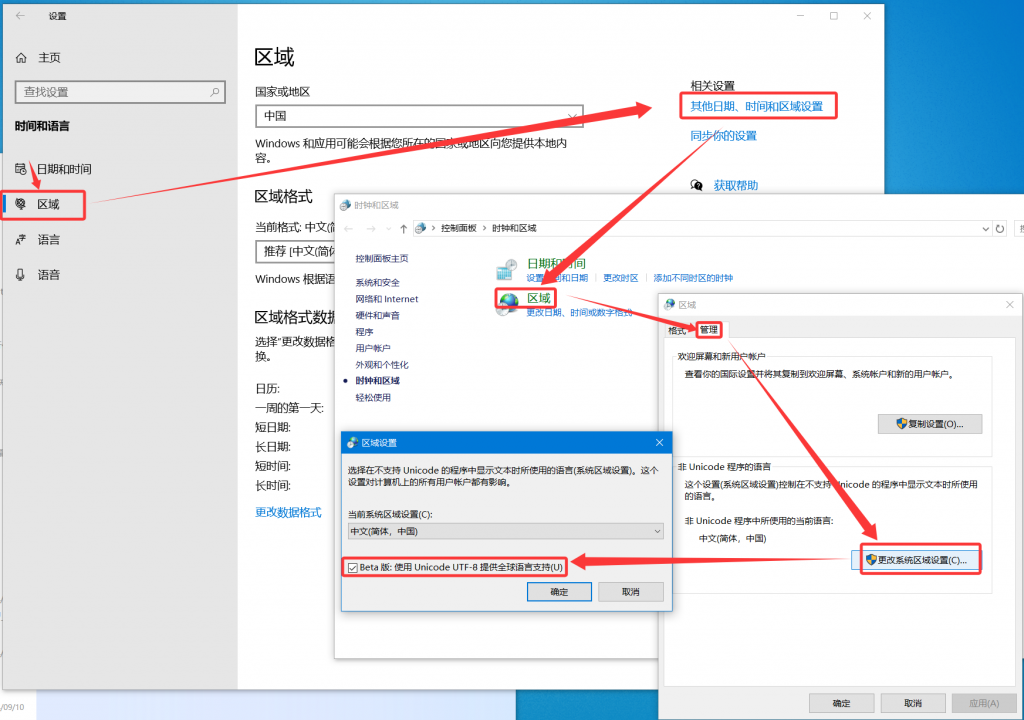
Task: Click 应用(A) at bottom of 区域 dialog
Action: [x=984, y=704]
